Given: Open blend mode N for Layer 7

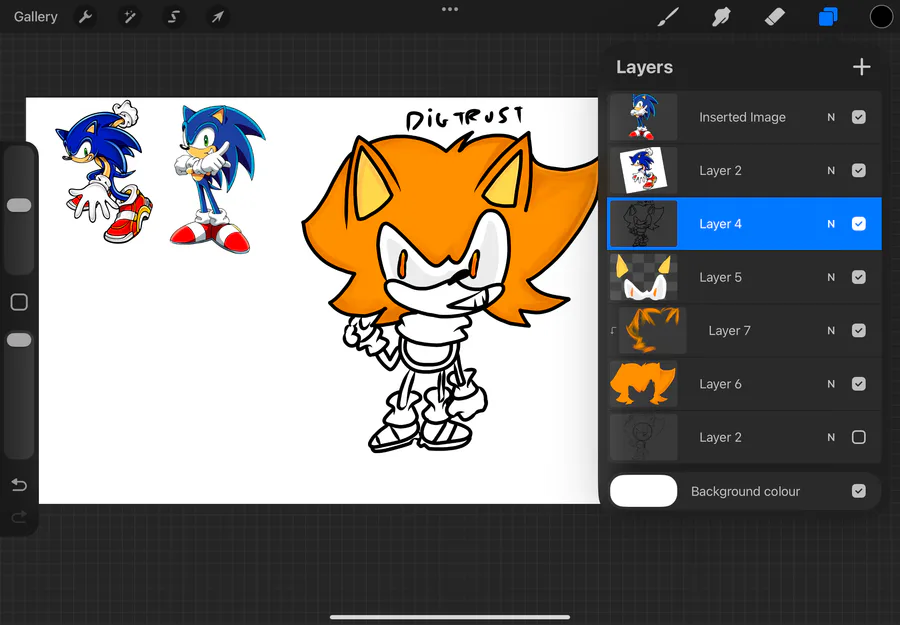Looking at the screenshot, I should pyautogui.click(x=831, y=331).
